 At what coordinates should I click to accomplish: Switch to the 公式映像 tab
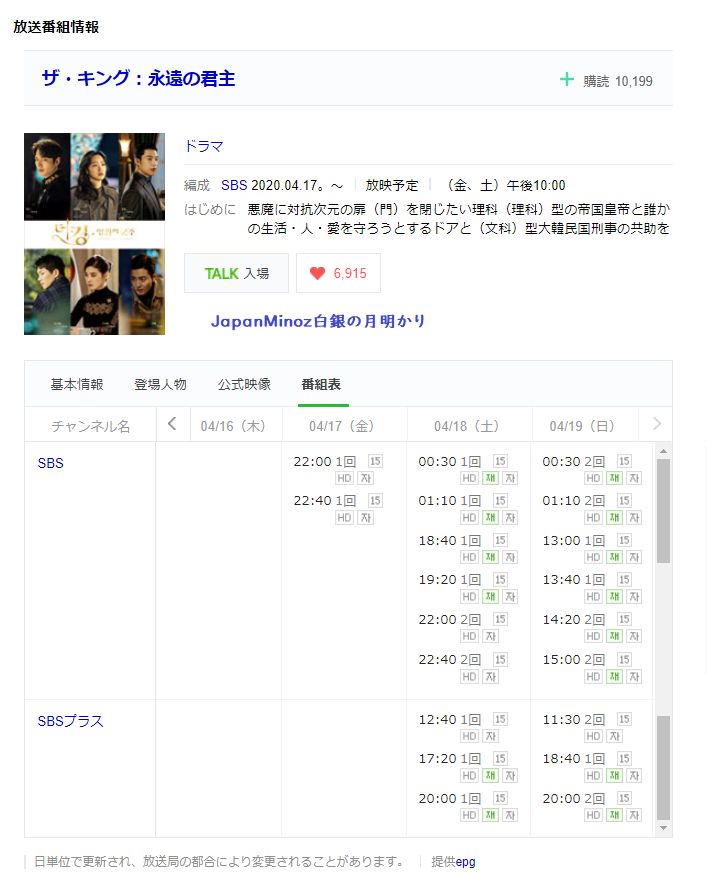tap(244, 384)
